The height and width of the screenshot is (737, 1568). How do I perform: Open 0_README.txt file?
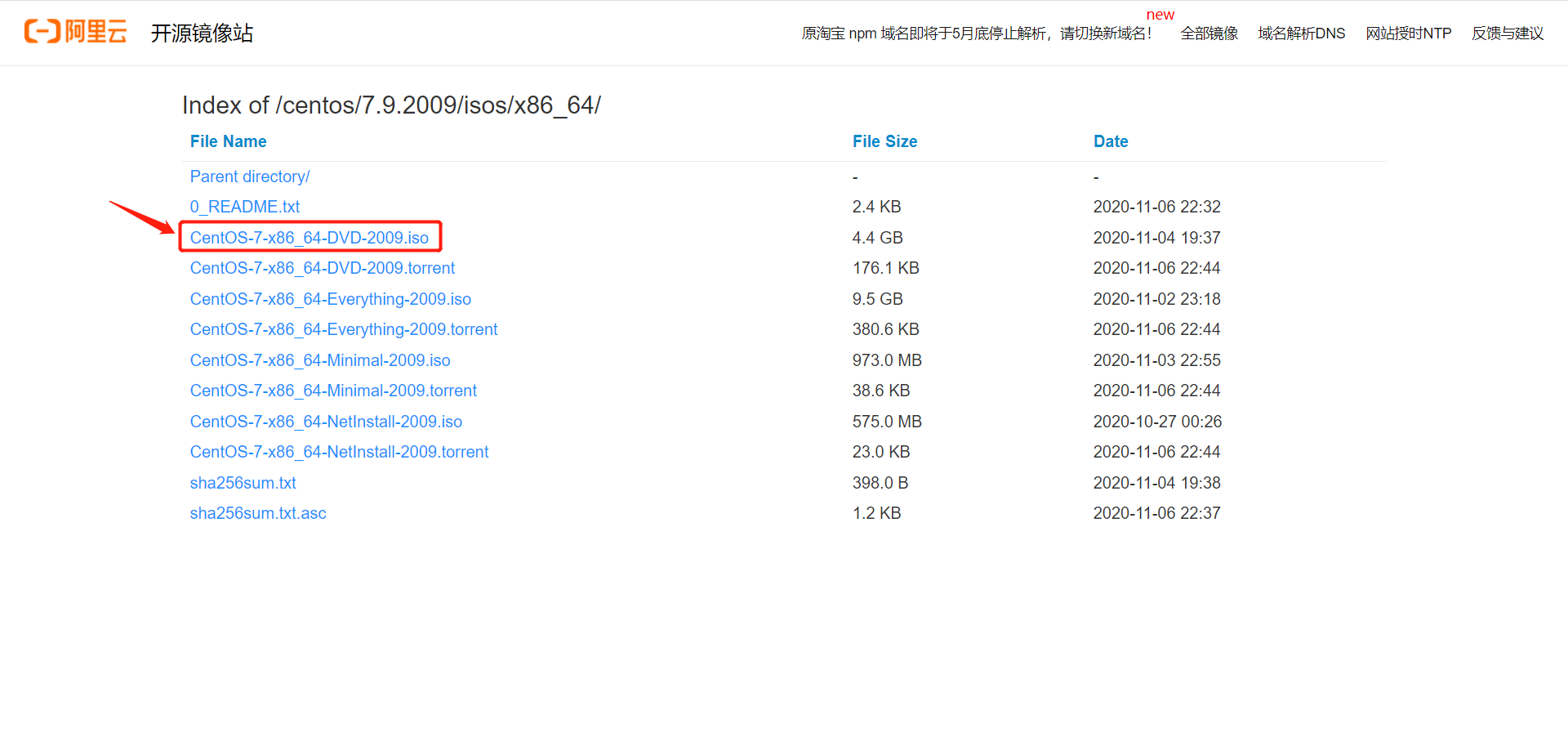[245, 207]
